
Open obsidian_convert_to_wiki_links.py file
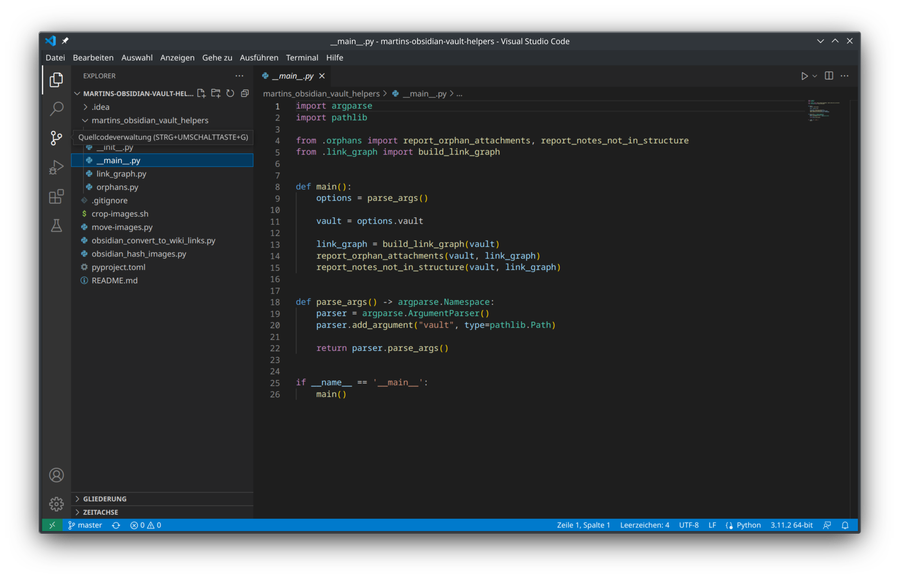click(162, 240)
